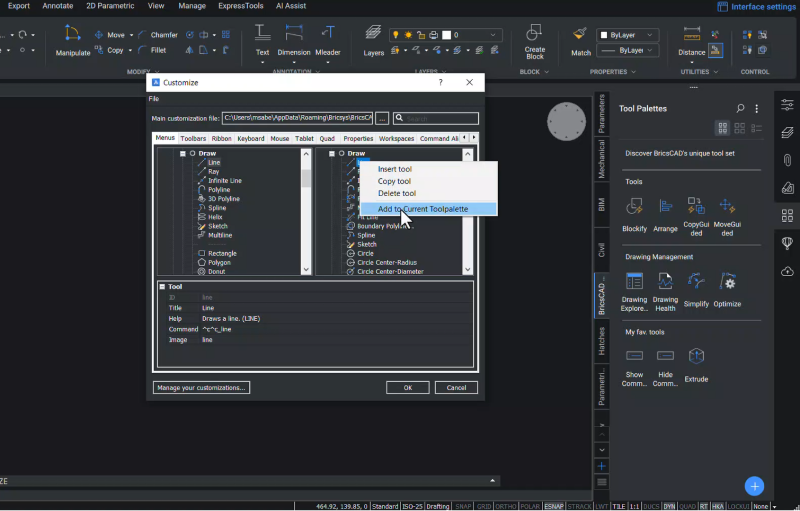Toggle GRID in the status bar

(x=484, y=506)
